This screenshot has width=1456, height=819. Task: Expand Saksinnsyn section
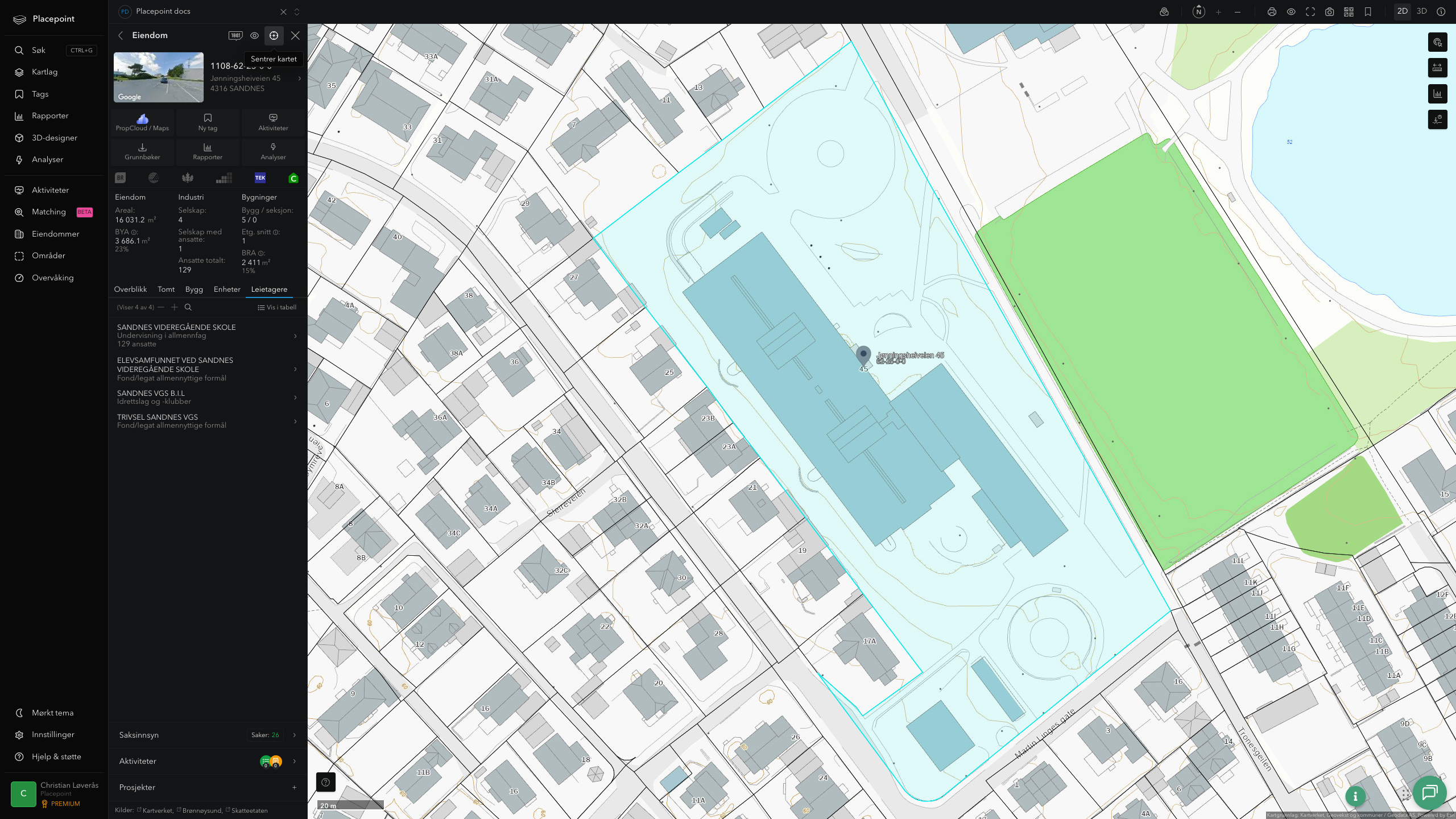tap(208, 735)
